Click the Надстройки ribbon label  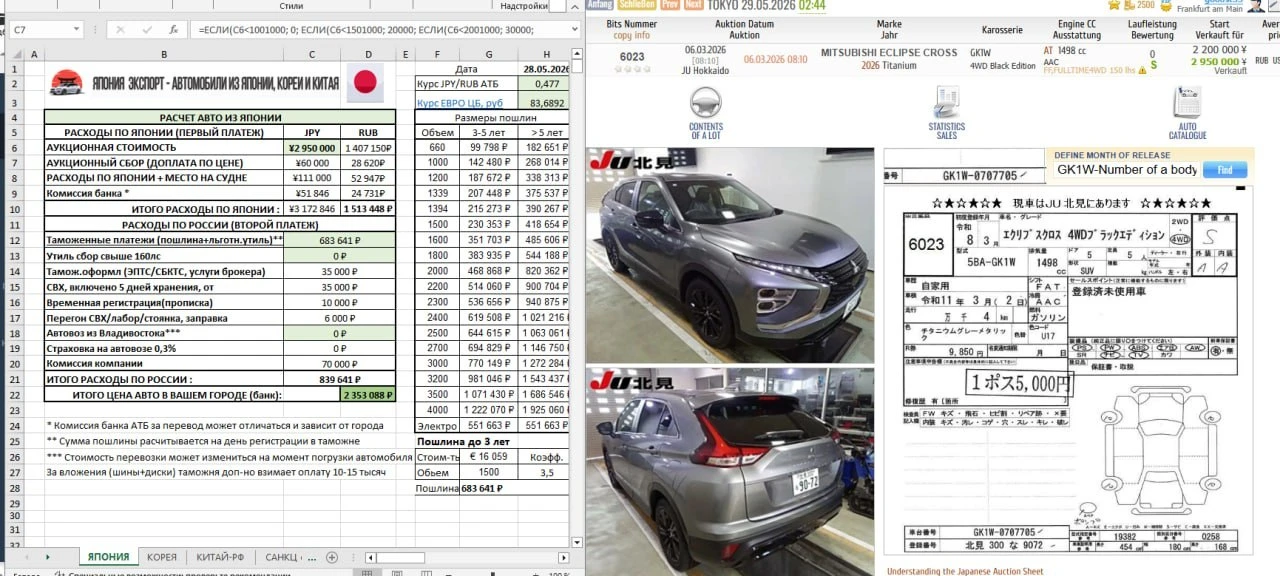(x=523, y=5)
